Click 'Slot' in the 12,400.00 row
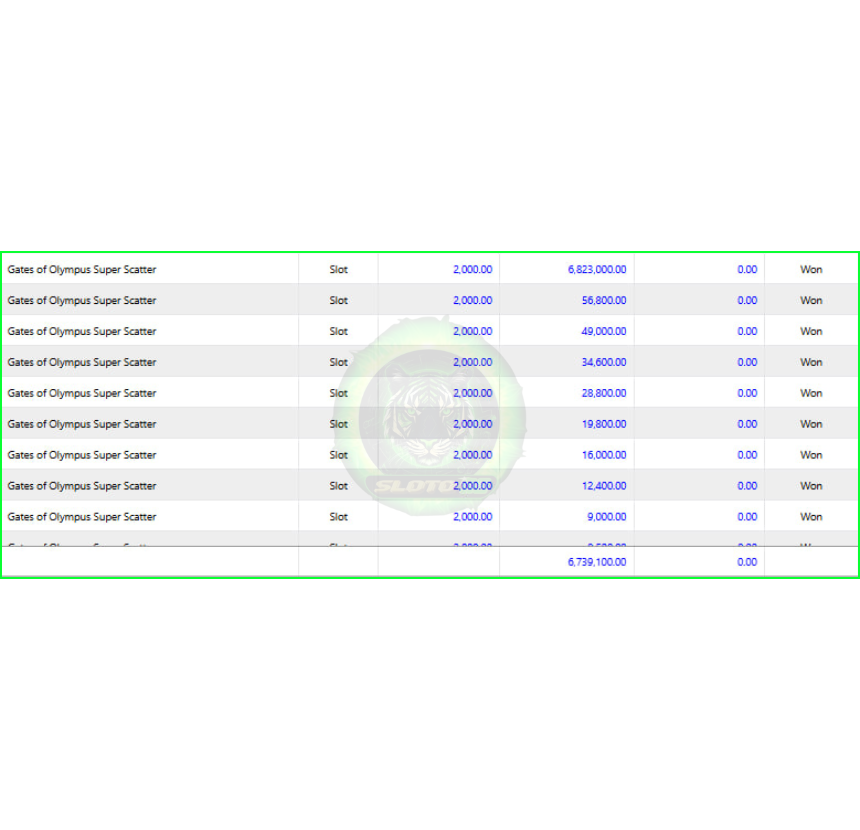This screenshot has width=860, height=830. coord(338,485)
